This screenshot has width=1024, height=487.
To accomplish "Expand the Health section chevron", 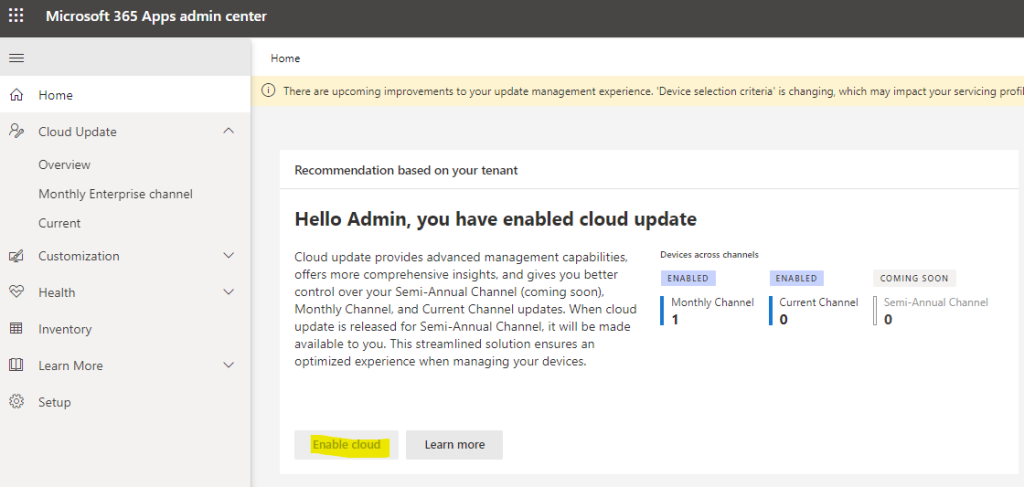I will click(x=229, y=292).
